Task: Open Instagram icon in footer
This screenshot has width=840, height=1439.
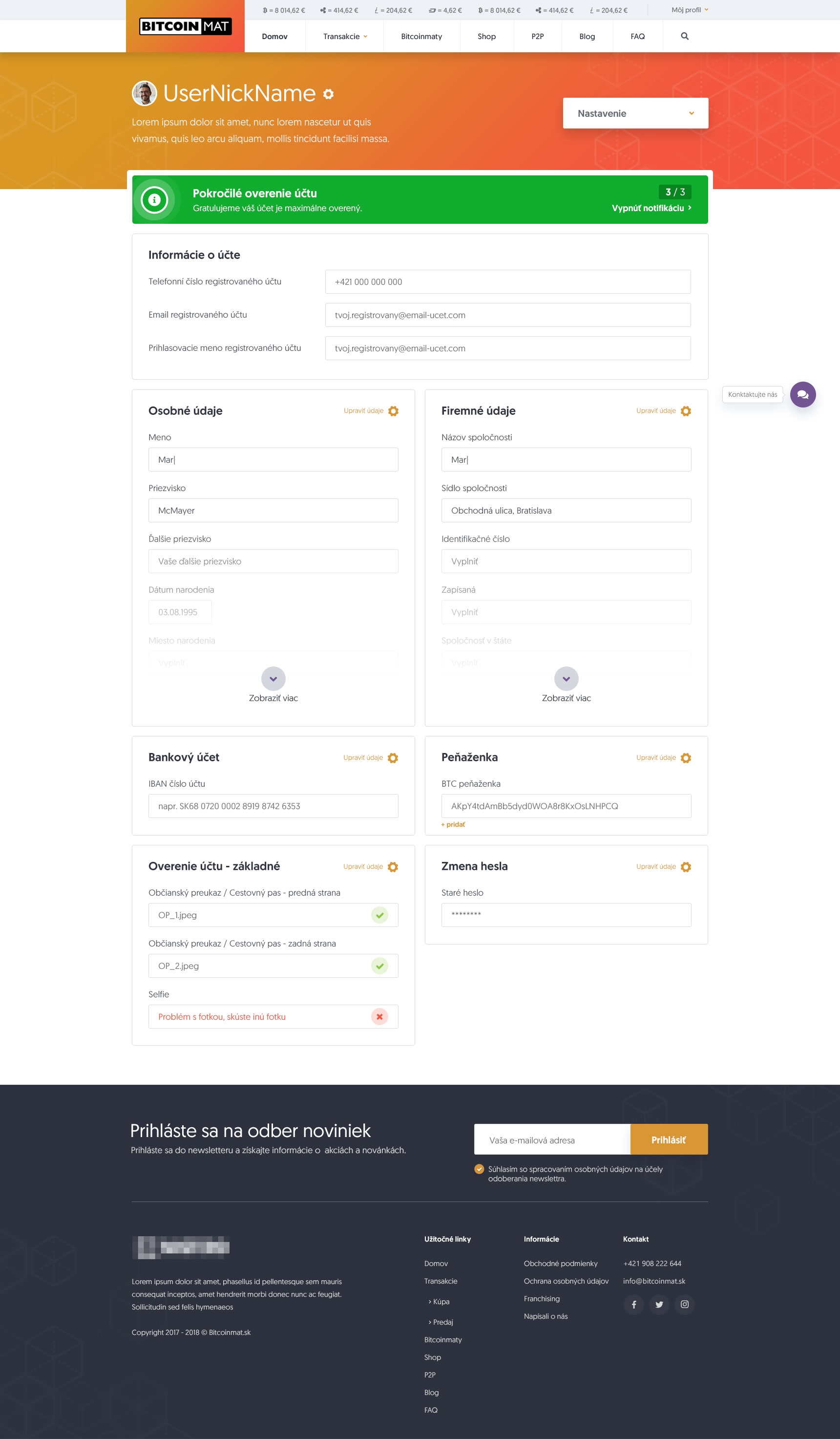Action: click(685, 1304)
